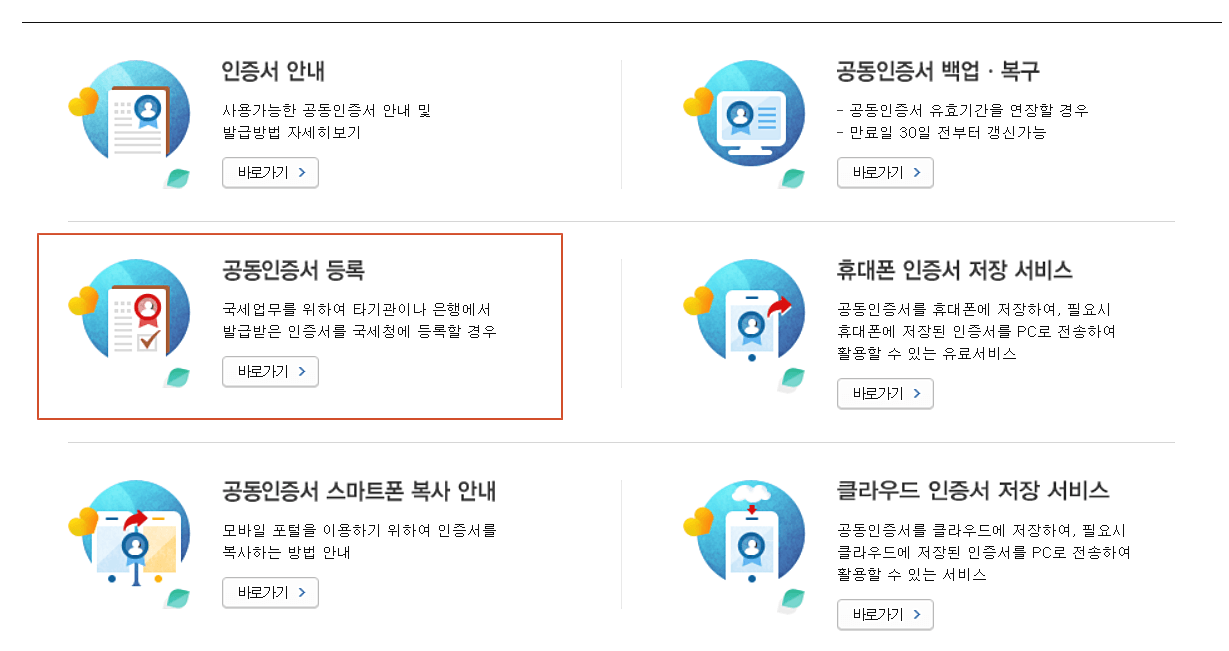Click 바로가기 under 인증서 안내
The width and height of the screenshot is (1229, 651).
tap(270, 172)
